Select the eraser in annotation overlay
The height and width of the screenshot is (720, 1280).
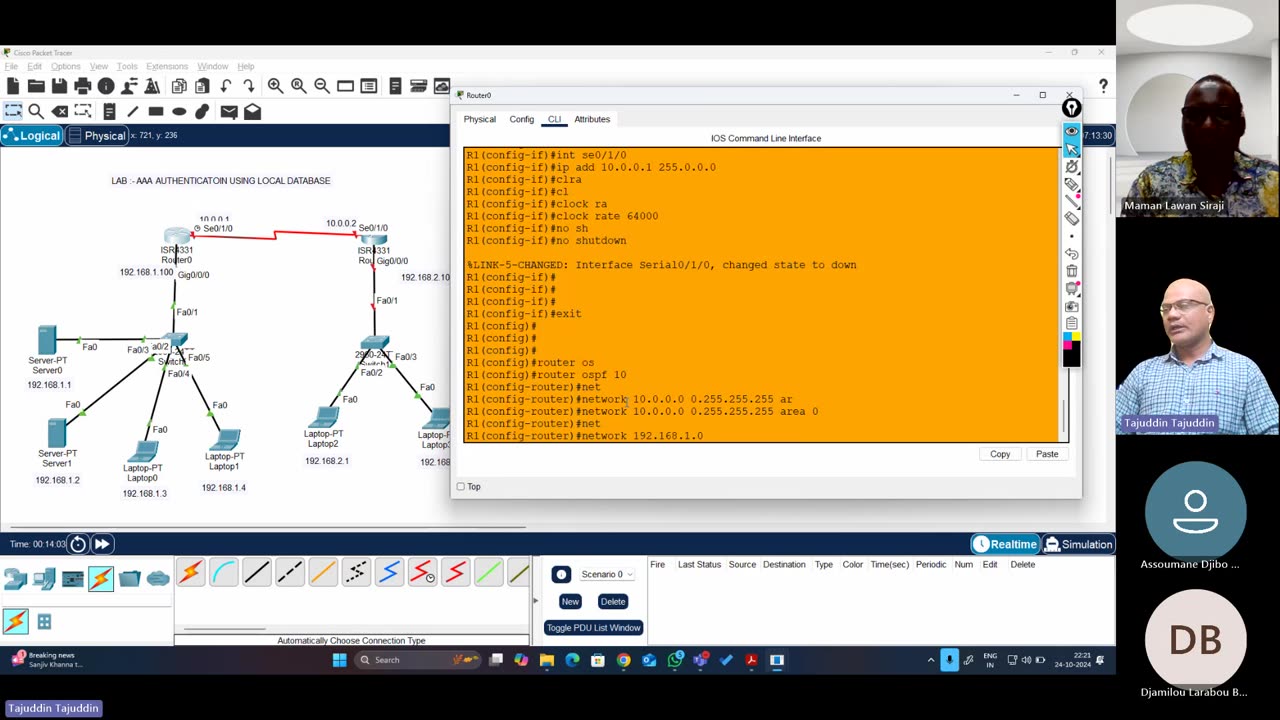pyautogui.click(x=1071, y=219)
